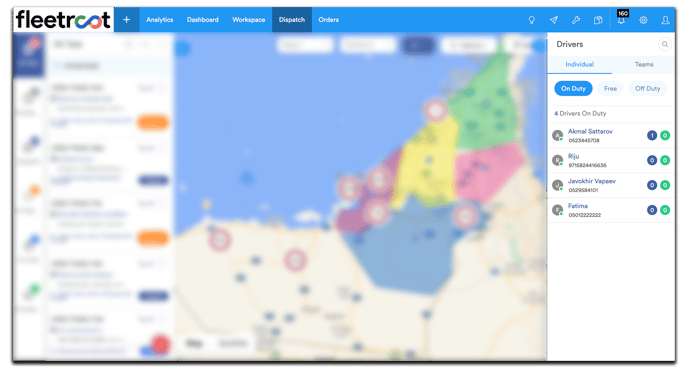Go to the Orders page
This screenshot has height=368, width=688.
click(x=329, y=20)
